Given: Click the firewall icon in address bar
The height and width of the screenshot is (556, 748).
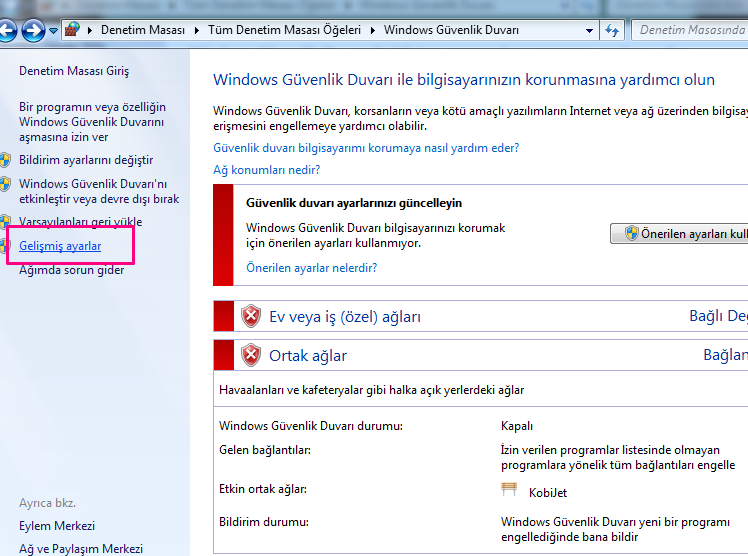Looking at the screenshot, I should click(x=72, y=30).
